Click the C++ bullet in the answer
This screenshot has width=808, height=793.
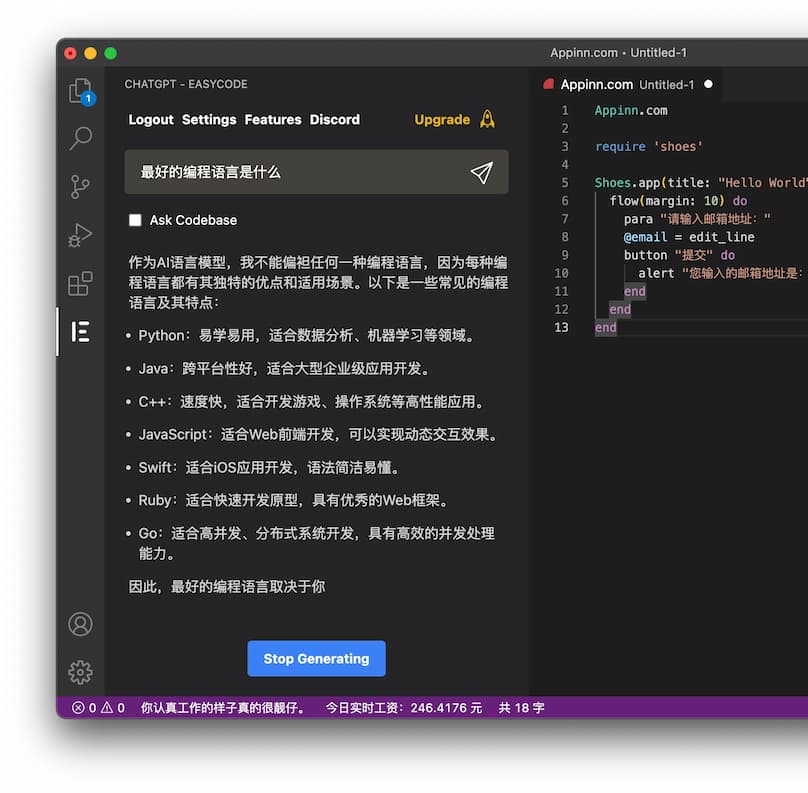[306, 402]
